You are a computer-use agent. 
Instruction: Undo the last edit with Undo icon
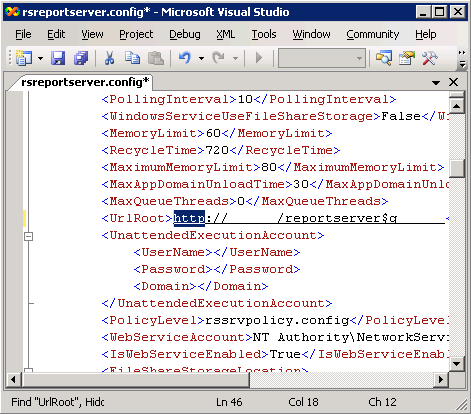pos(185,58)
